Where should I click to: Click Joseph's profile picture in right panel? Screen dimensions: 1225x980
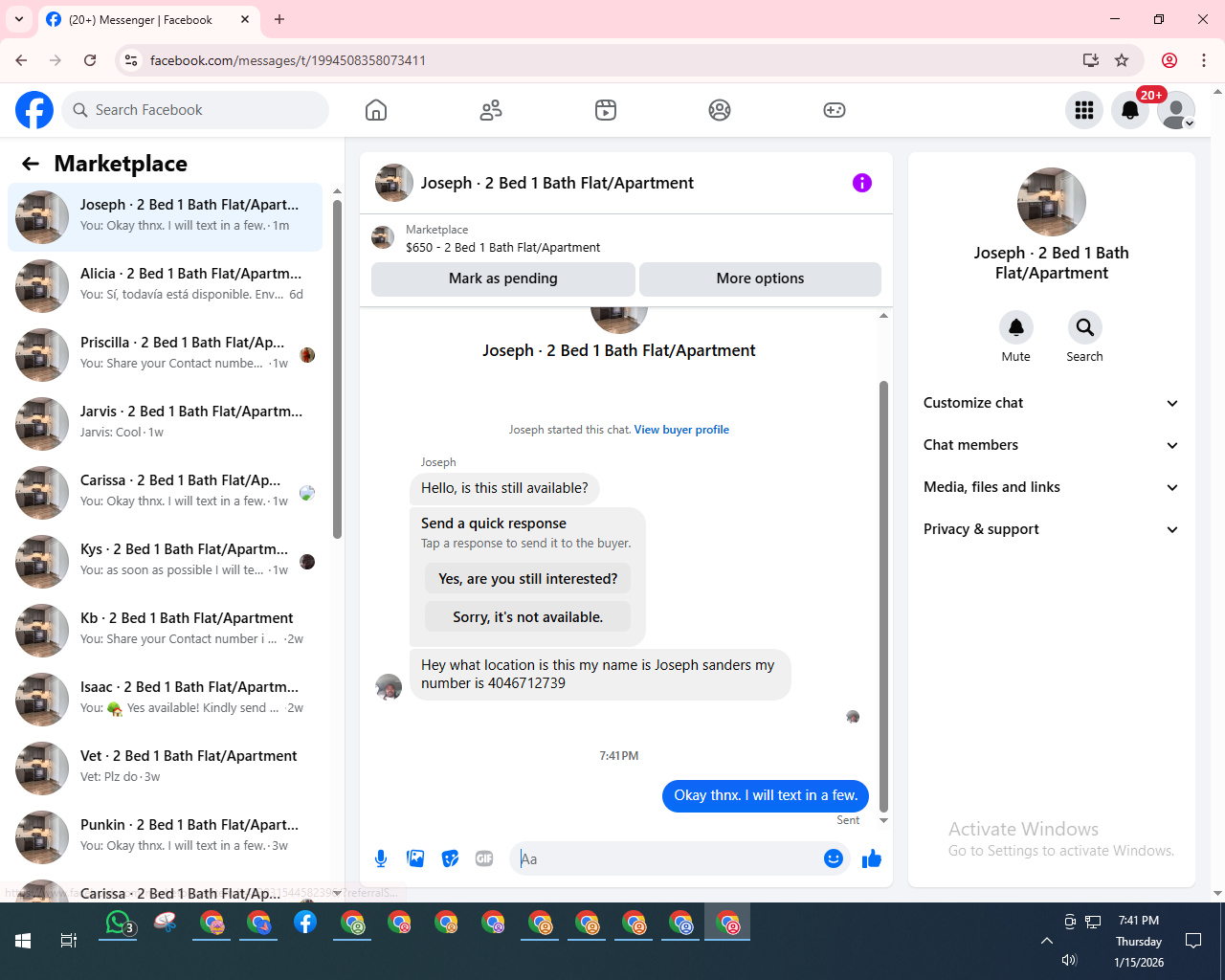tap(1052, 202)
